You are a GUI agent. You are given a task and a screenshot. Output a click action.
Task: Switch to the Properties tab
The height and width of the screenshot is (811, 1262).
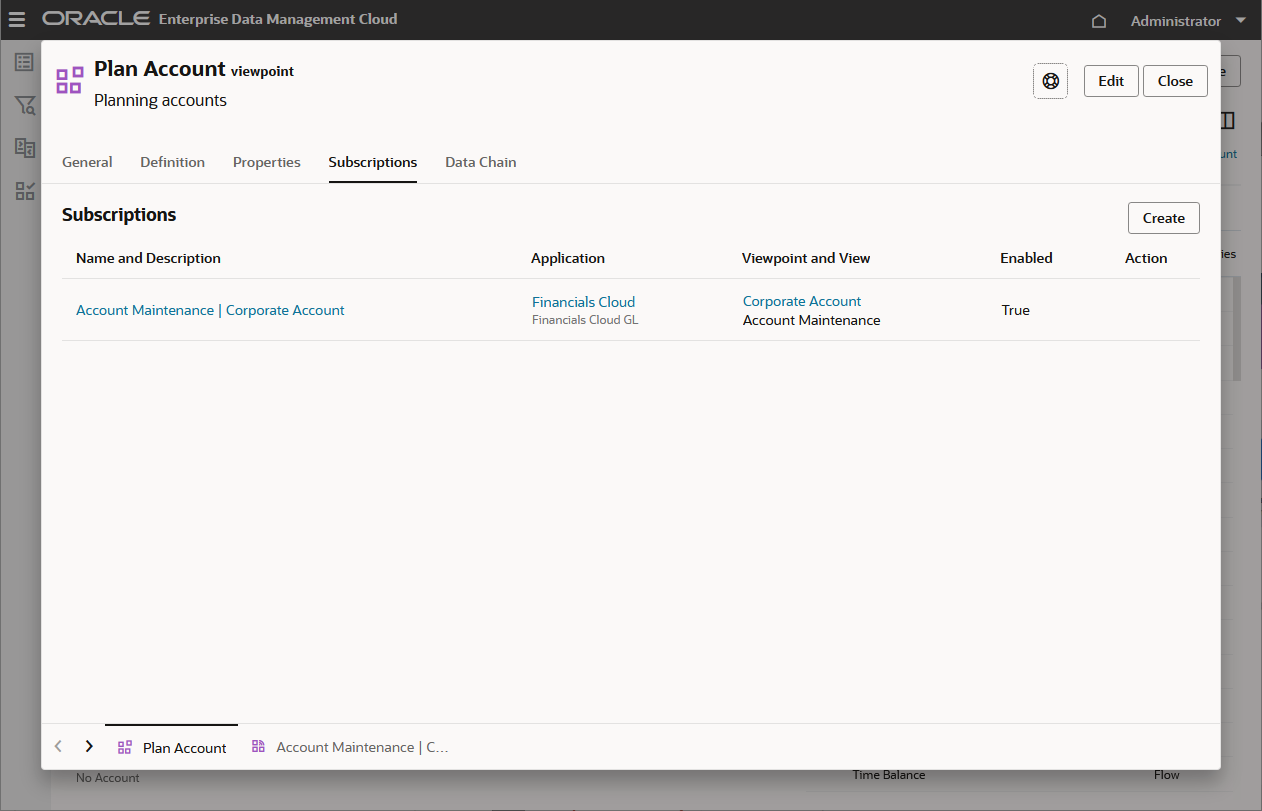point(267,162)
